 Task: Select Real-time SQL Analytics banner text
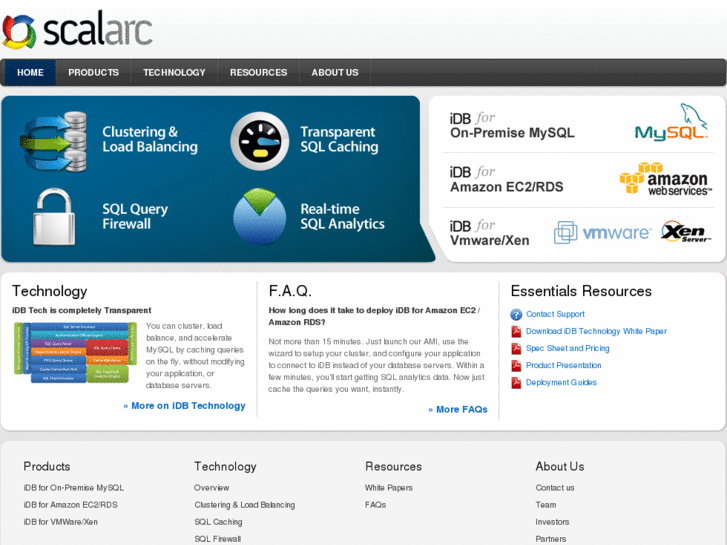coord(342,216)
